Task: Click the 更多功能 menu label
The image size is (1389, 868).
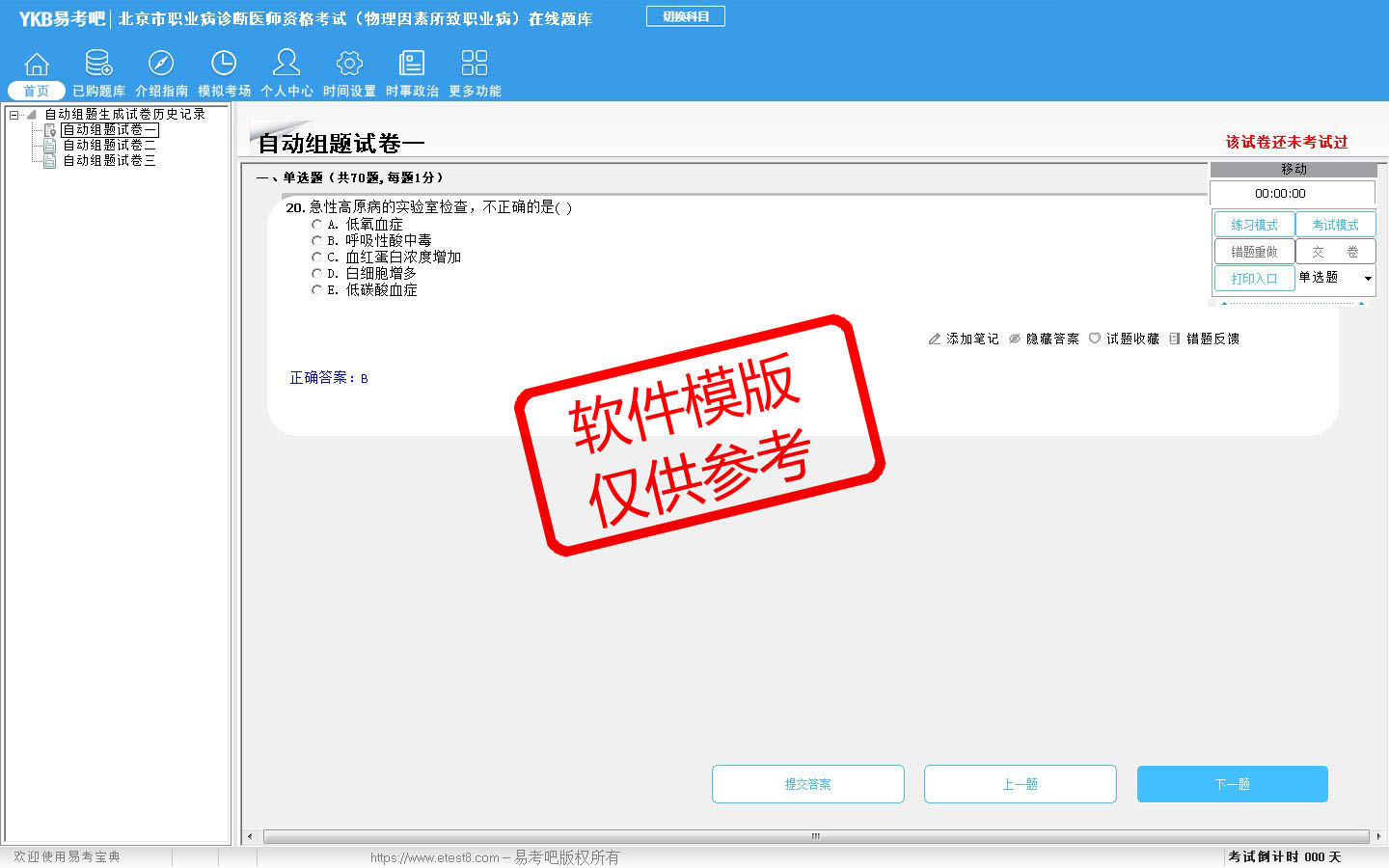Action: 475,91
